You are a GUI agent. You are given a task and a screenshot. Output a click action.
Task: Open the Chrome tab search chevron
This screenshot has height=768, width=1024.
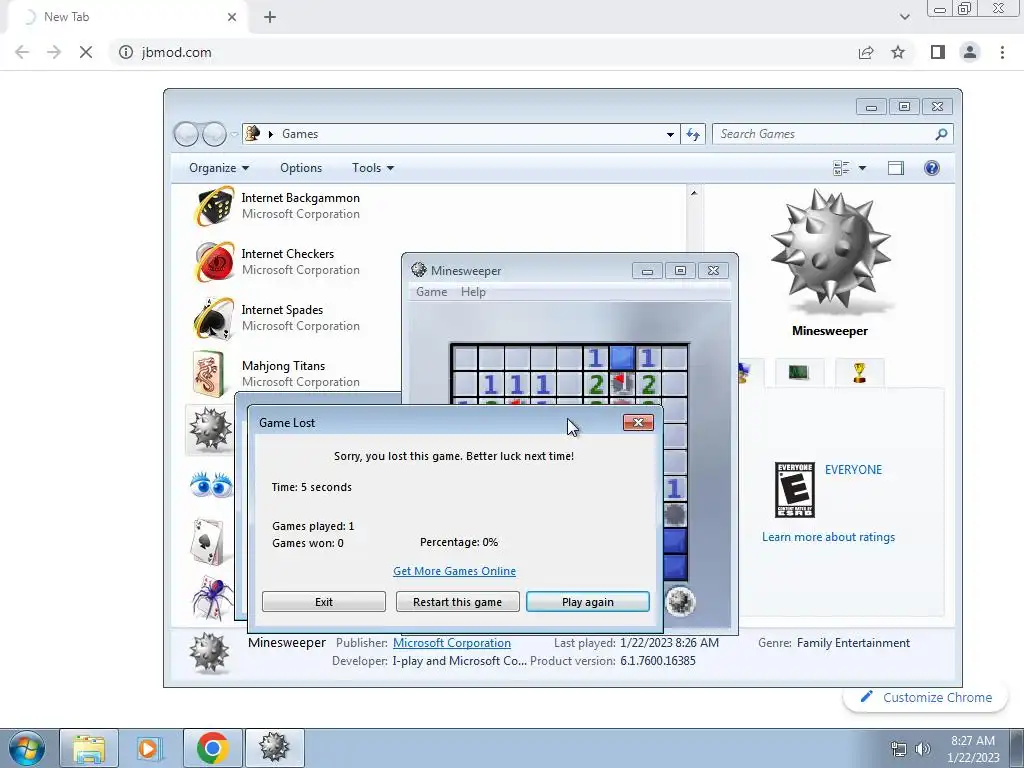click(904, 17)
